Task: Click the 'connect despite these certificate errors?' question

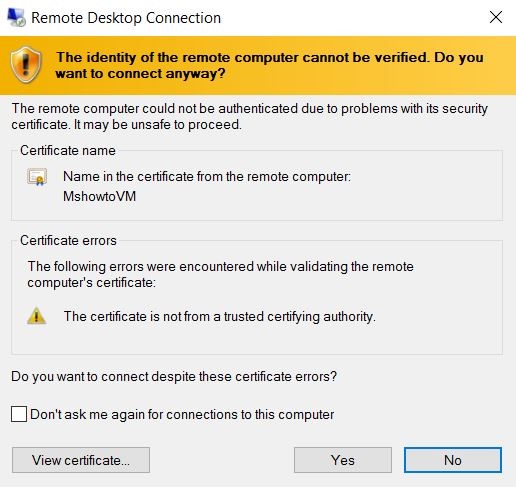Action: point(174,377)
